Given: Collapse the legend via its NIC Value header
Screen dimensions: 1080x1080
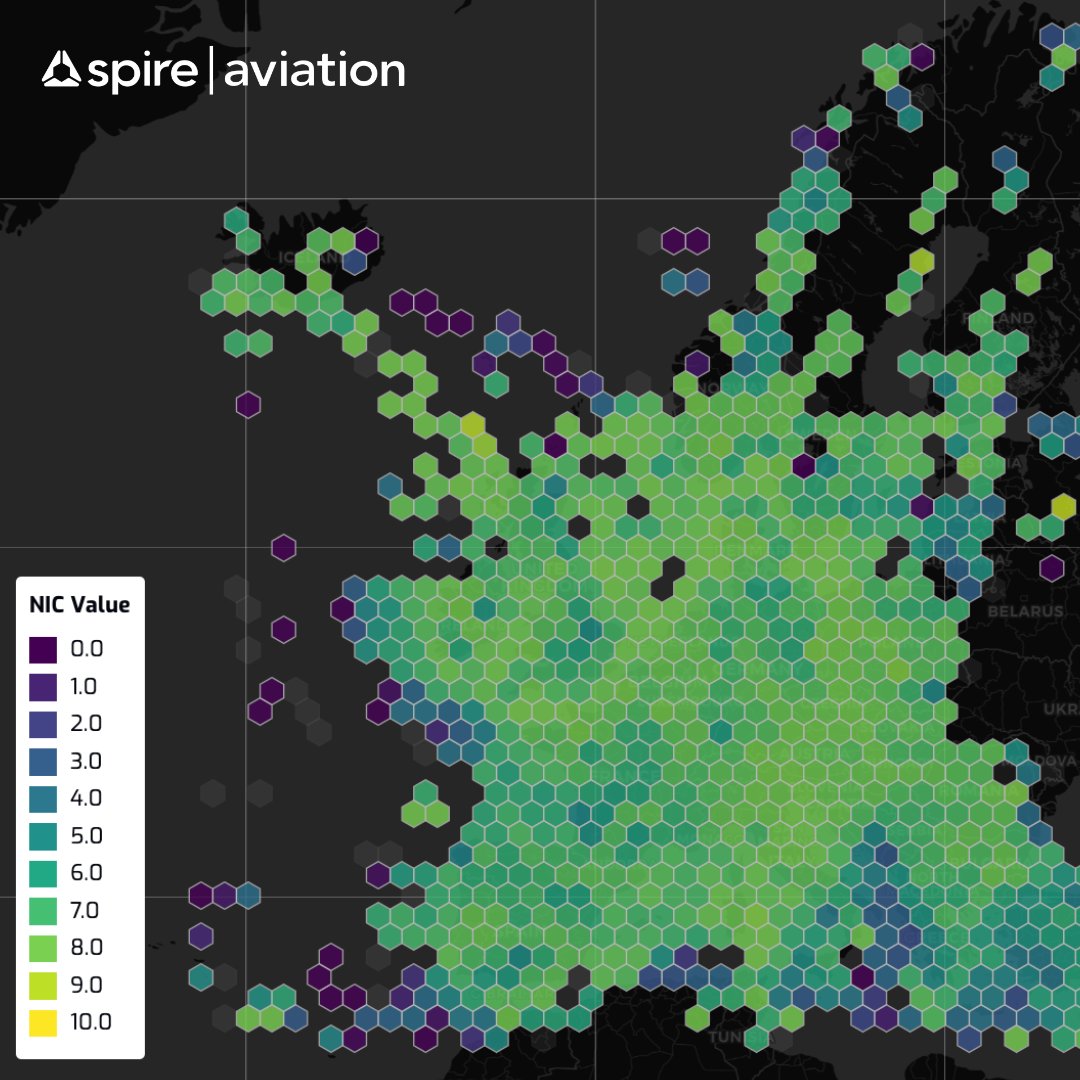Looking at the screenshot, I should [79, 604].
